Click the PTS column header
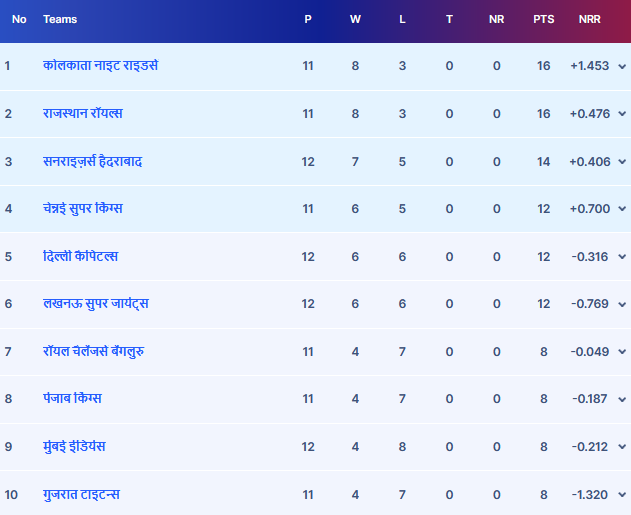Screen dimensions: 631x515 click(x=543, y=19)
